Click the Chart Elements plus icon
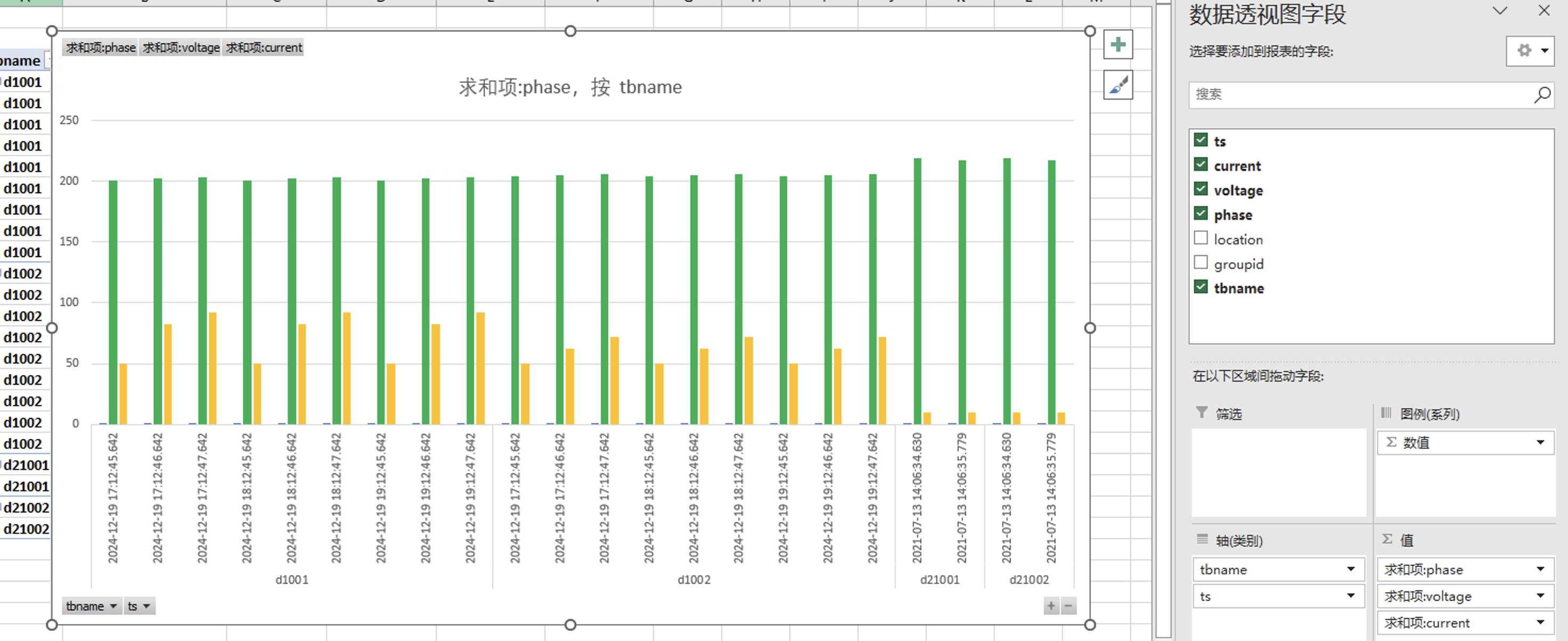1568x641 pixels. 1117,44
